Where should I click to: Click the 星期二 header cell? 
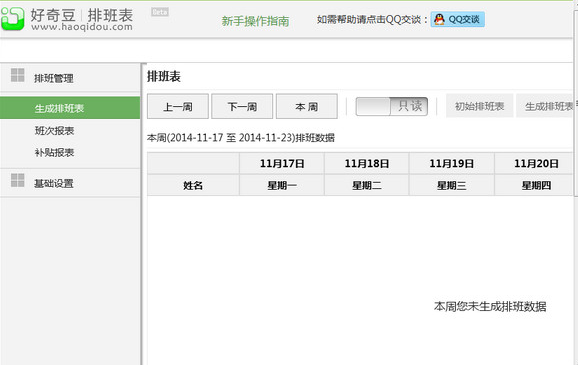point(367,185)
